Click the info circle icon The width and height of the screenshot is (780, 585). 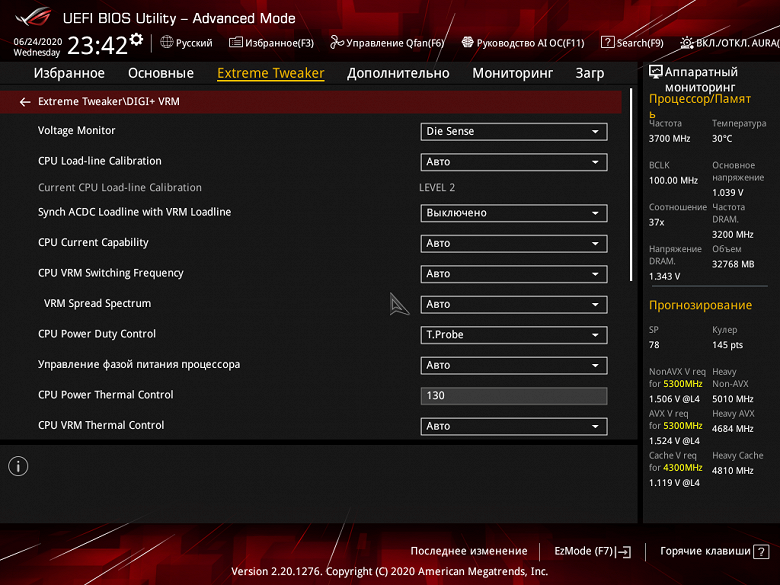(x=18, y=466)
